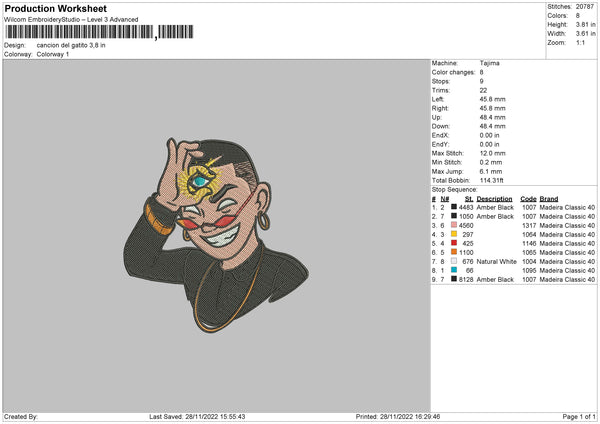
Task: Click the Machine value Tajima
Action: click(x=489, y=63)
